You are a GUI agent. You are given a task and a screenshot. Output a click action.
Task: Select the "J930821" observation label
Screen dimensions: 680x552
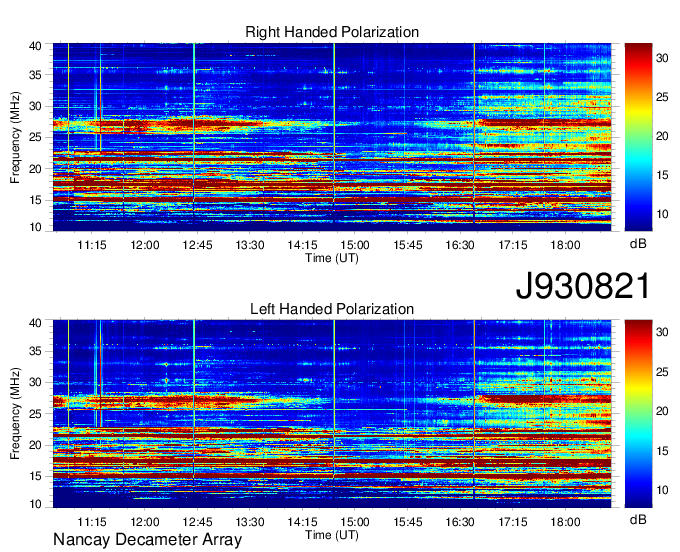point(583,286)
